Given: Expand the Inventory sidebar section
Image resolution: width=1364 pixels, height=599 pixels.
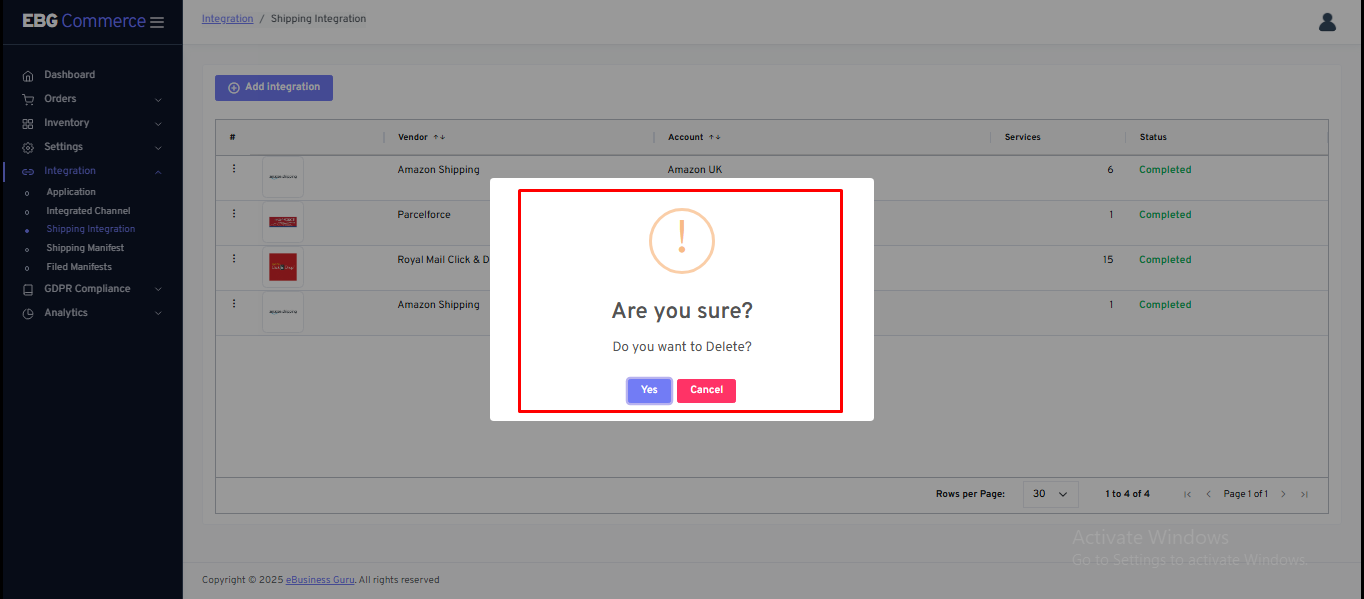Looking at the screenshot, I should [66, 123].
